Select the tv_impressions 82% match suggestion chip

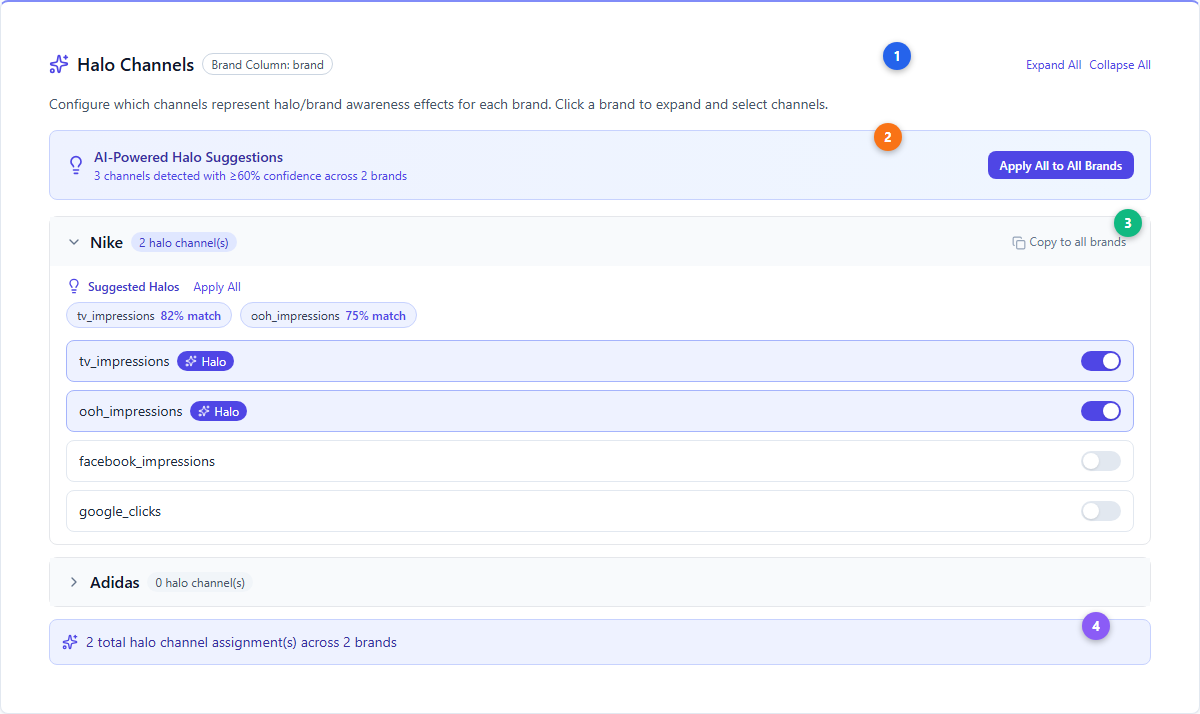[x=149, y=316]
